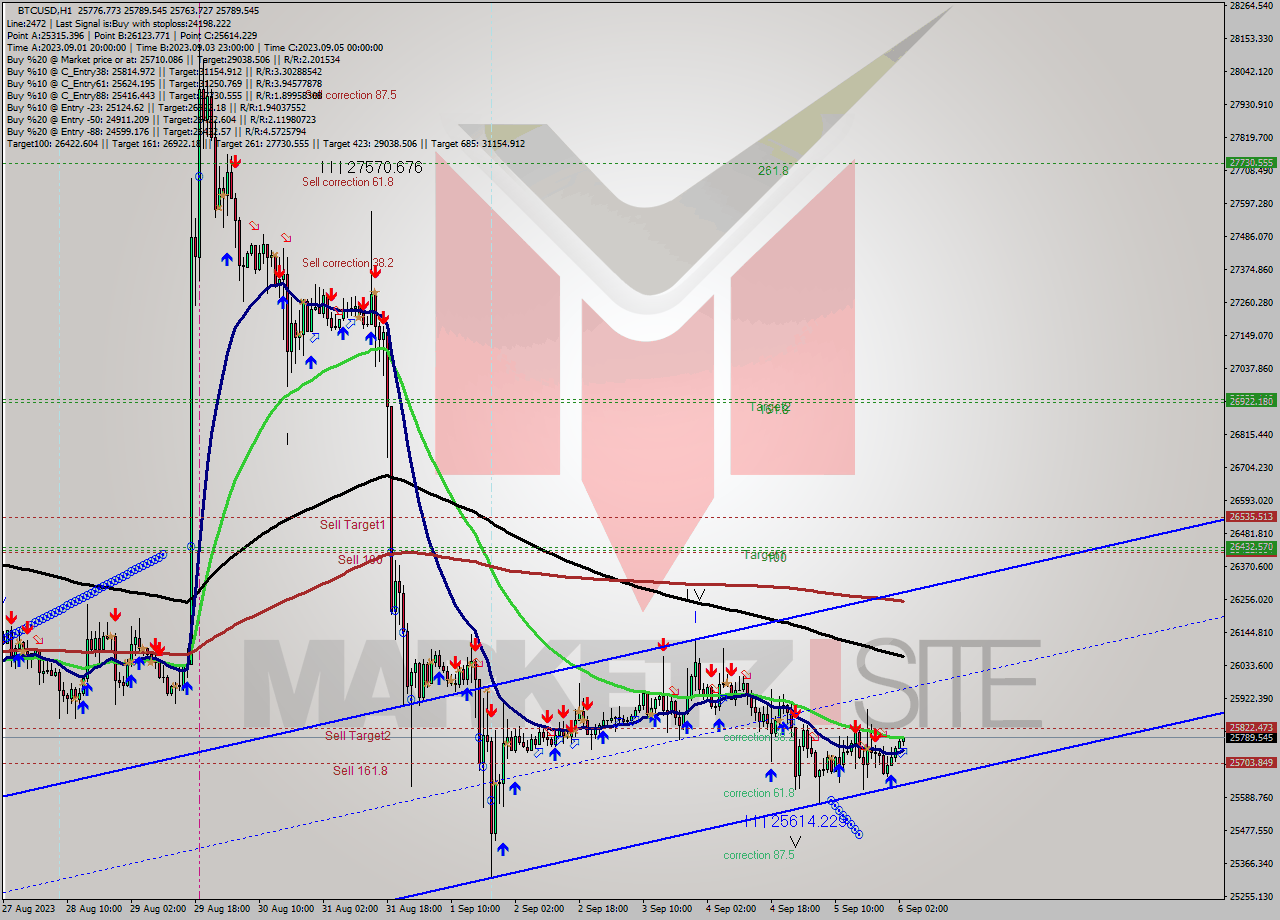Click the '27 Aug 2023' time axis label
1280x920 pixels.
[28, 909]
